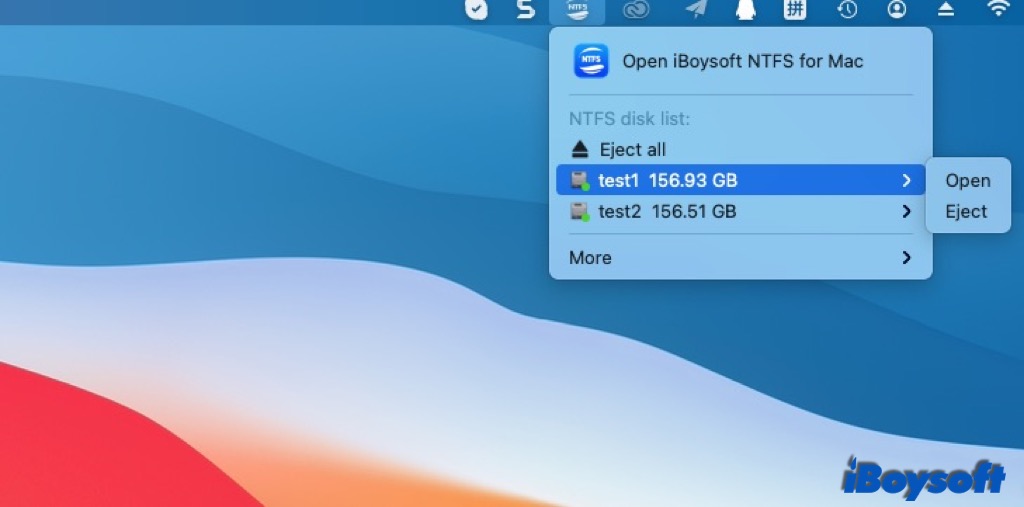Select the test2 156.51 GB disk entry
The height and width of the screenshot is (507, 1024).
pyautogui.click(x=667, y=212)
